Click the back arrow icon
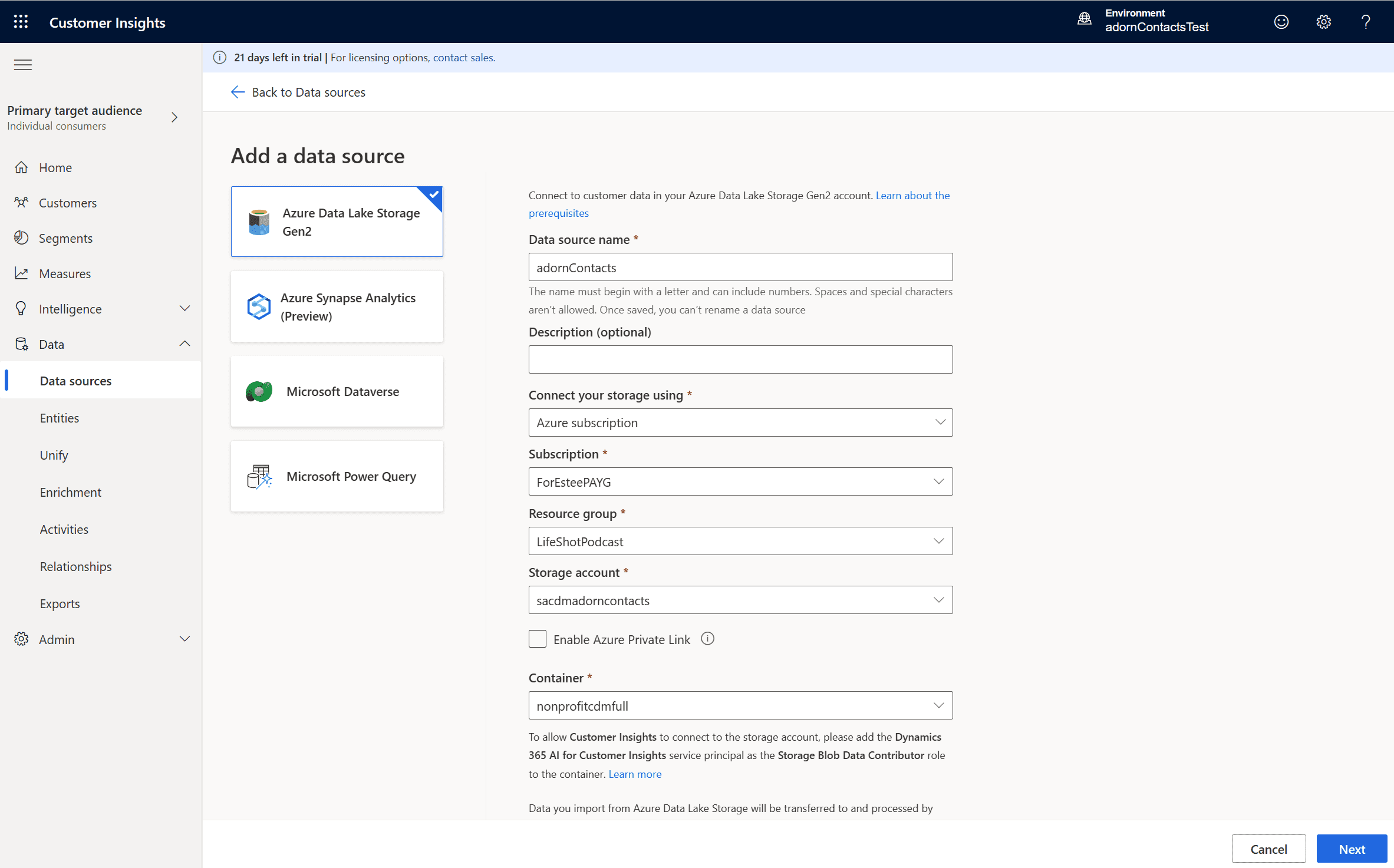Viewport: 1394px width, 868px height. (x=238, y=92)
